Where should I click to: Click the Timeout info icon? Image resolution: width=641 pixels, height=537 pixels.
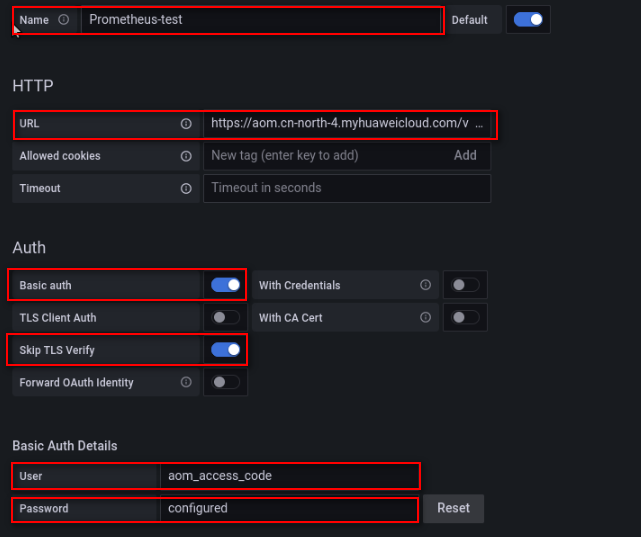186,188
